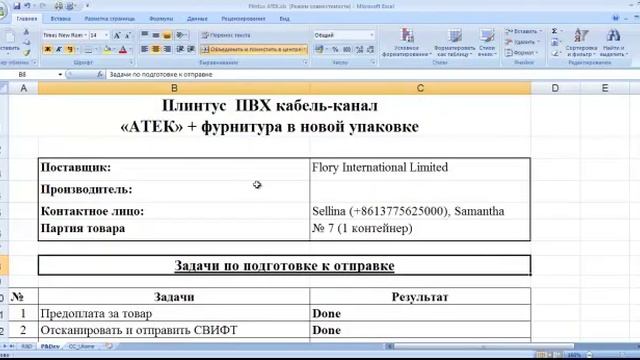Switch to the Вставка ribbon tab
This screenshot has height=360, width=640.
tap(60, 19)
